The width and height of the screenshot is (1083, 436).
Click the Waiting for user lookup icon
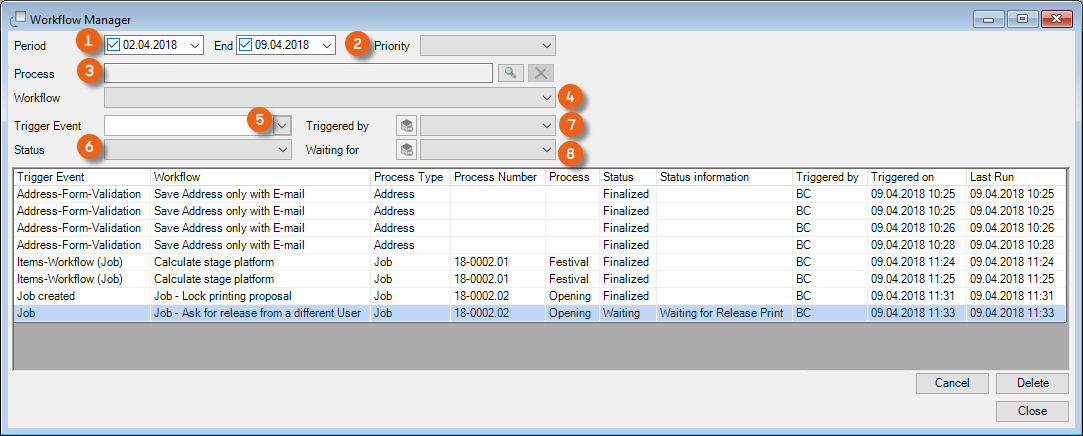point(406,149)
